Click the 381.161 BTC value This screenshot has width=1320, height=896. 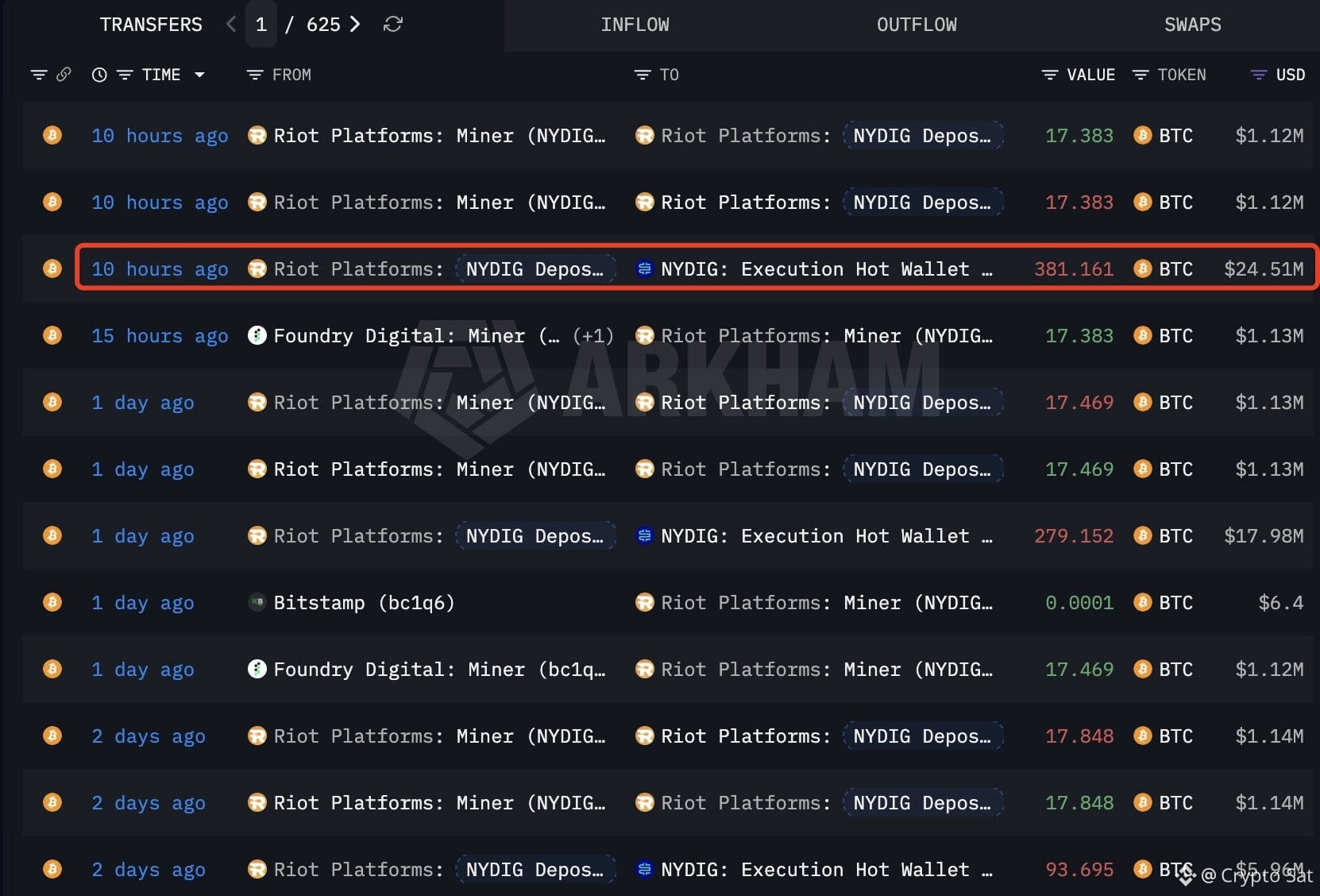(x=1074, y=269)
